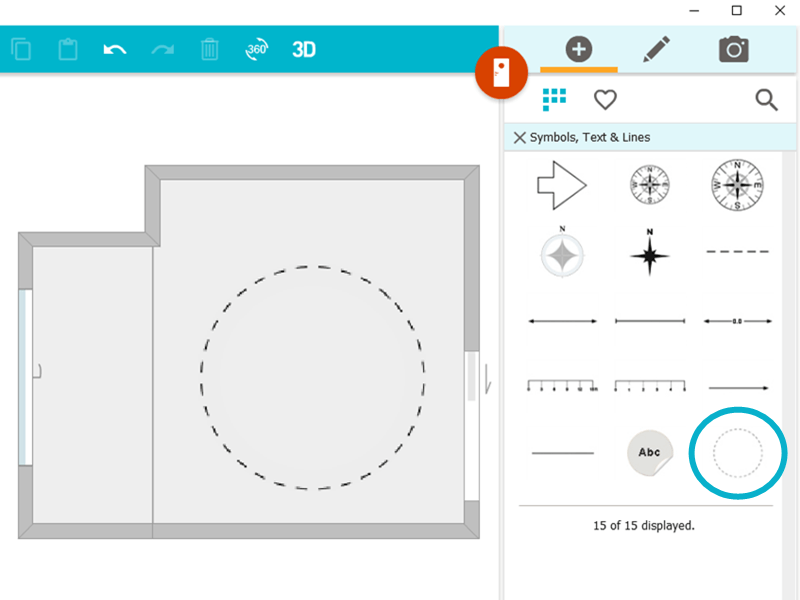
Task: Click the orange door notification badge
Action: (502, 72)
